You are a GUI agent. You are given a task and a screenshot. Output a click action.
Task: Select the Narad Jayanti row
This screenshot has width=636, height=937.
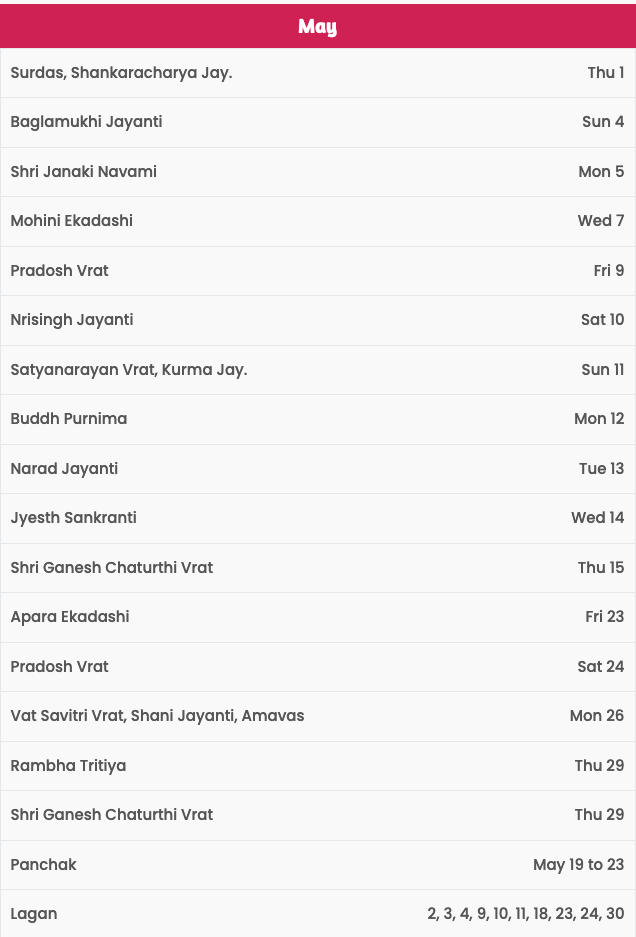click(x=317, y=468)
